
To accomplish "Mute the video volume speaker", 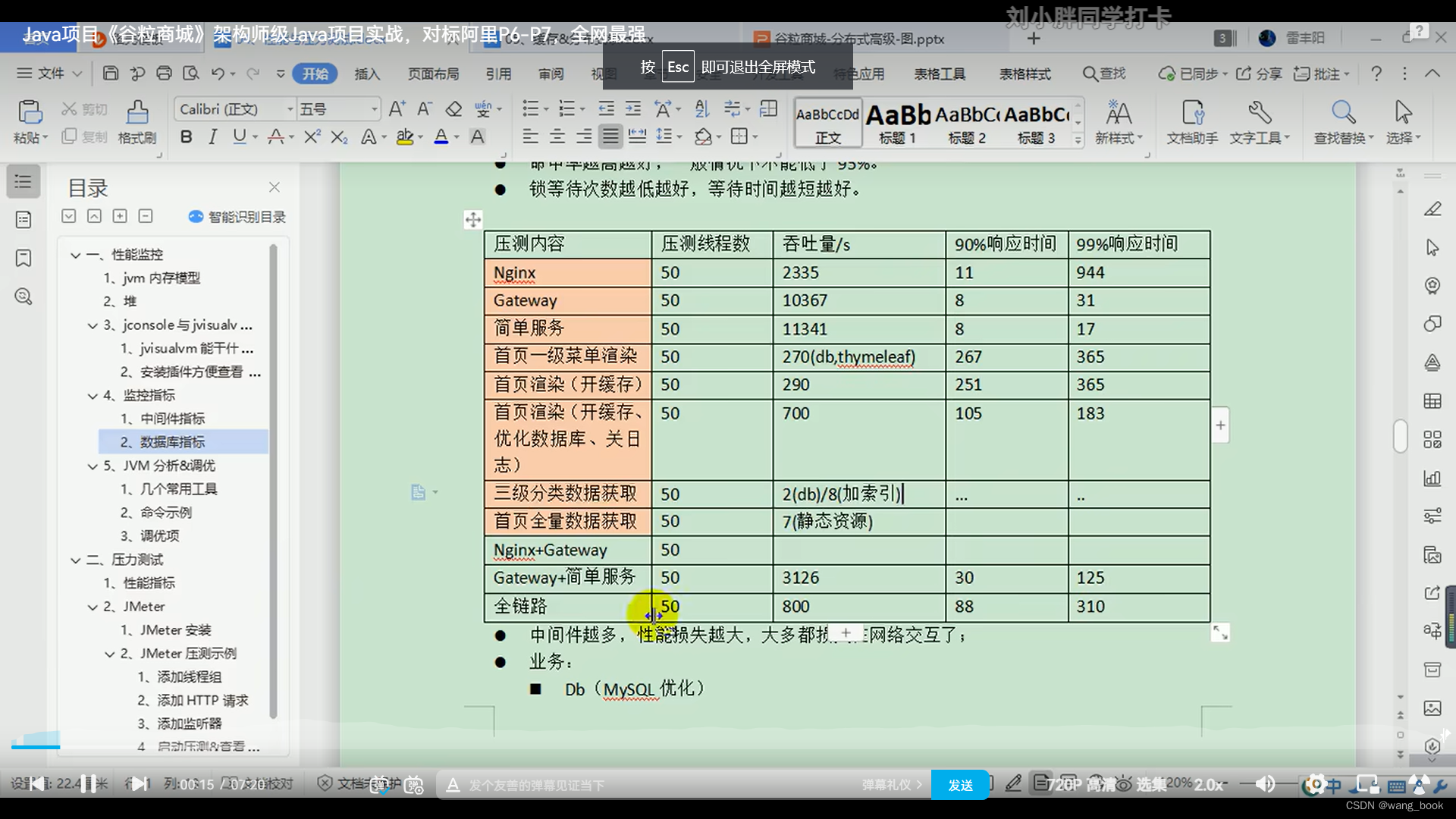I will coord(1265,784).
